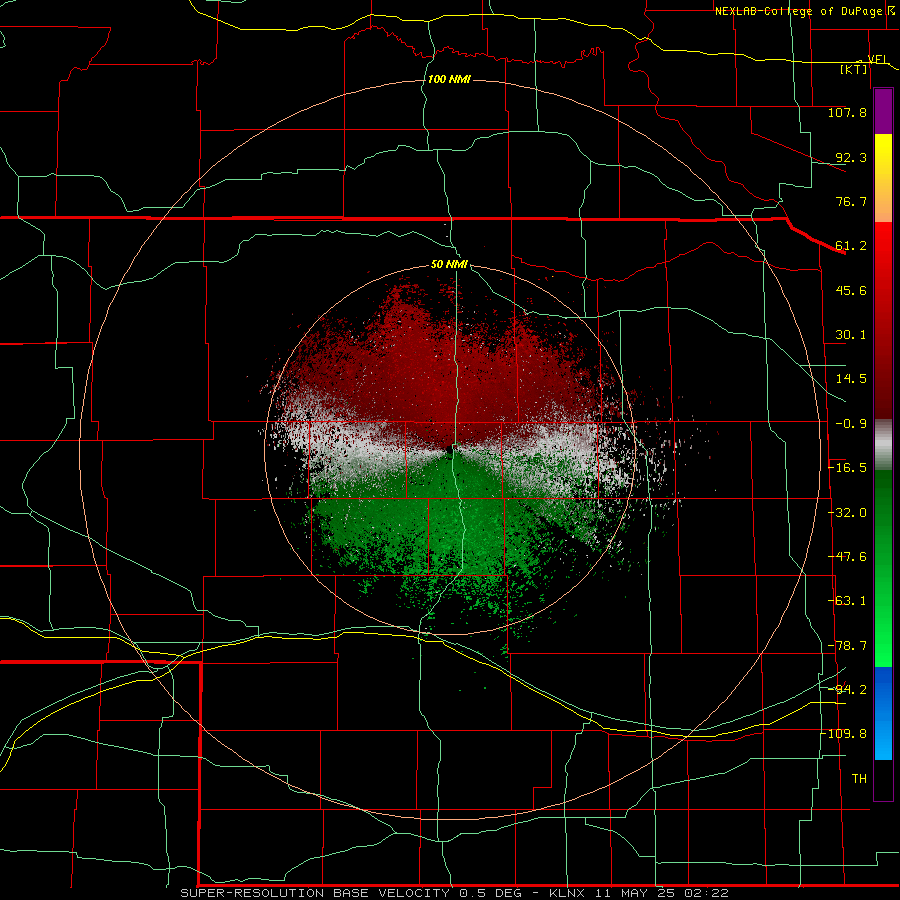Click the 76.7 velocity scale label

(851, 201)
